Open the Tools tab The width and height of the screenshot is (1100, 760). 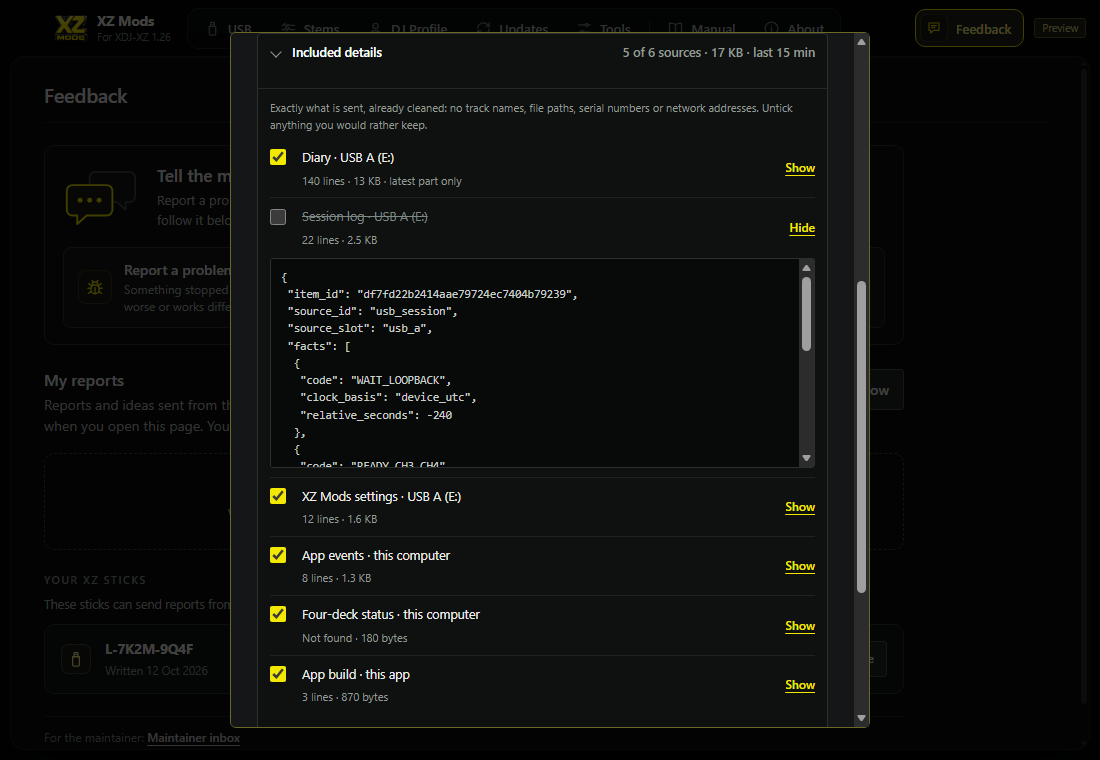[x=604, y=29]
